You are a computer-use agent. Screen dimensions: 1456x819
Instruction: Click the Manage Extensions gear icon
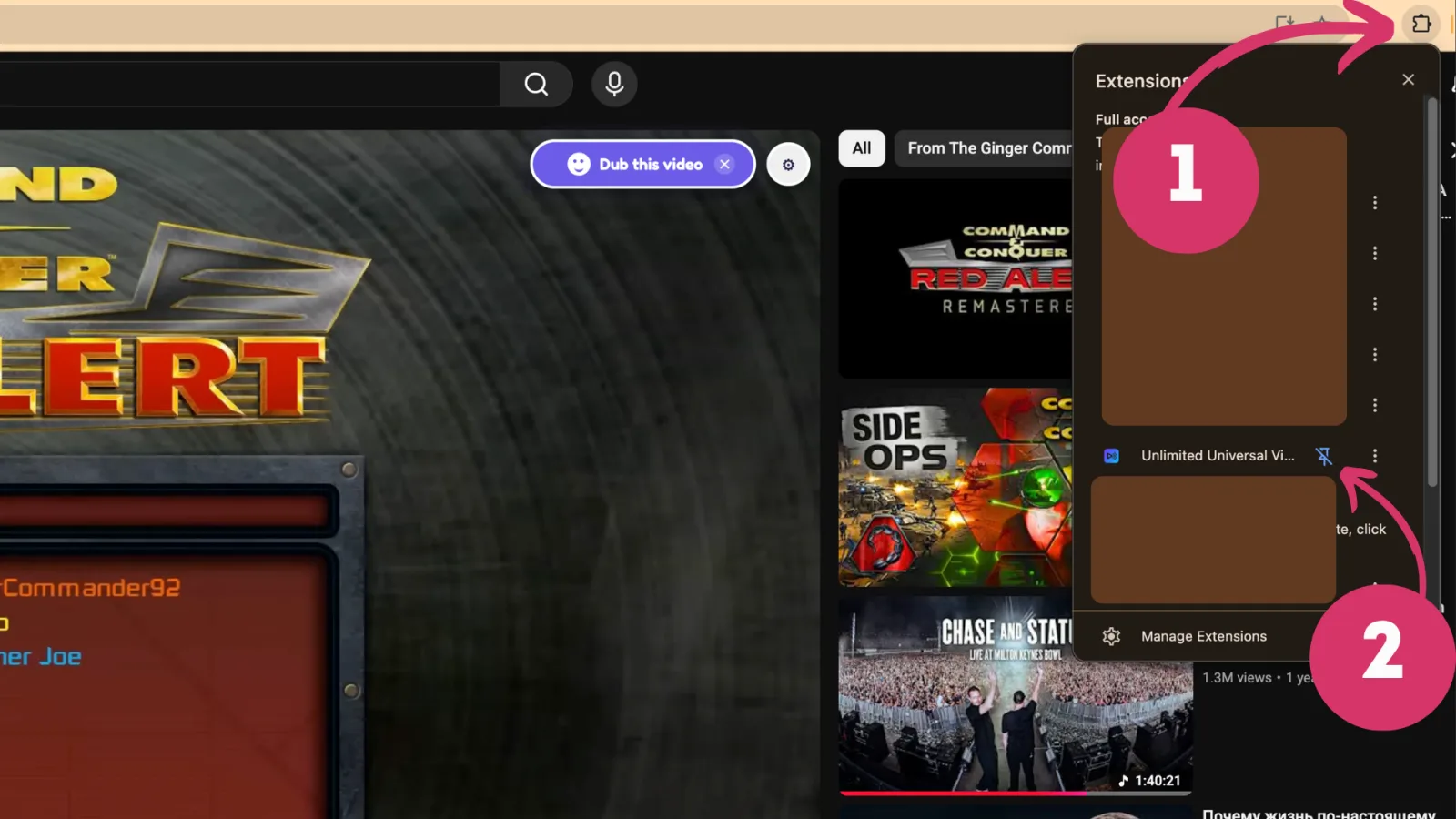1111,636
